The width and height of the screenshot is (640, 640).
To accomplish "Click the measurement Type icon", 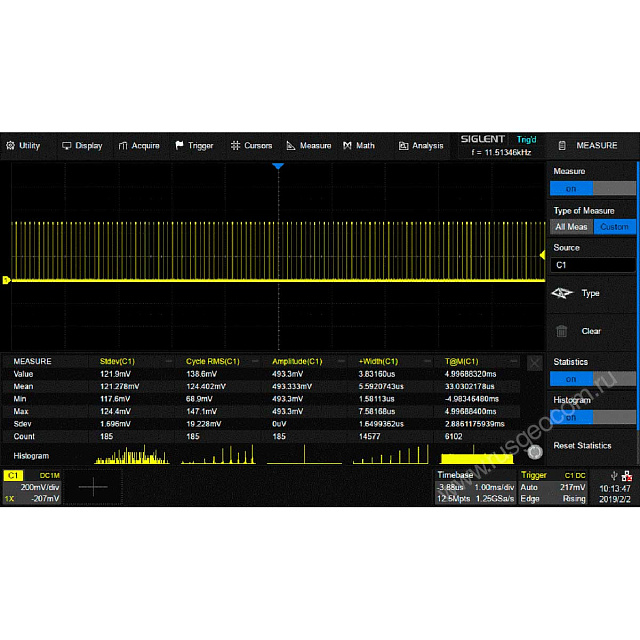I will coord(562,293).
